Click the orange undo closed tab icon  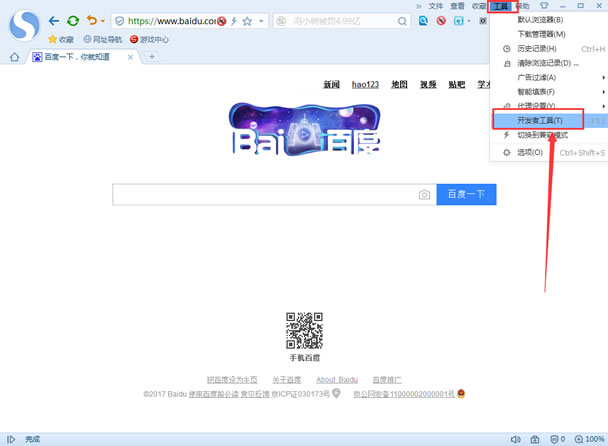92,20
